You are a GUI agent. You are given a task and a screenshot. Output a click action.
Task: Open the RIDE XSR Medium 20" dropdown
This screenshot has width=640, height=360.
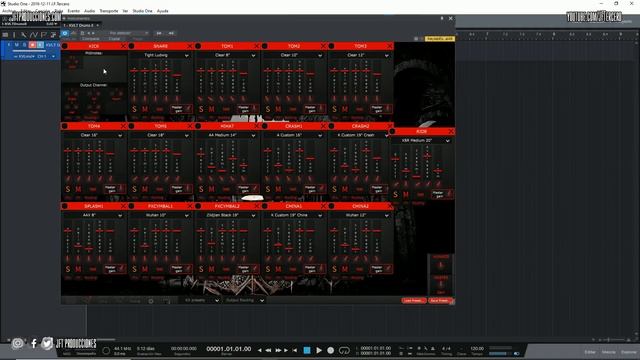pos(422,140)
